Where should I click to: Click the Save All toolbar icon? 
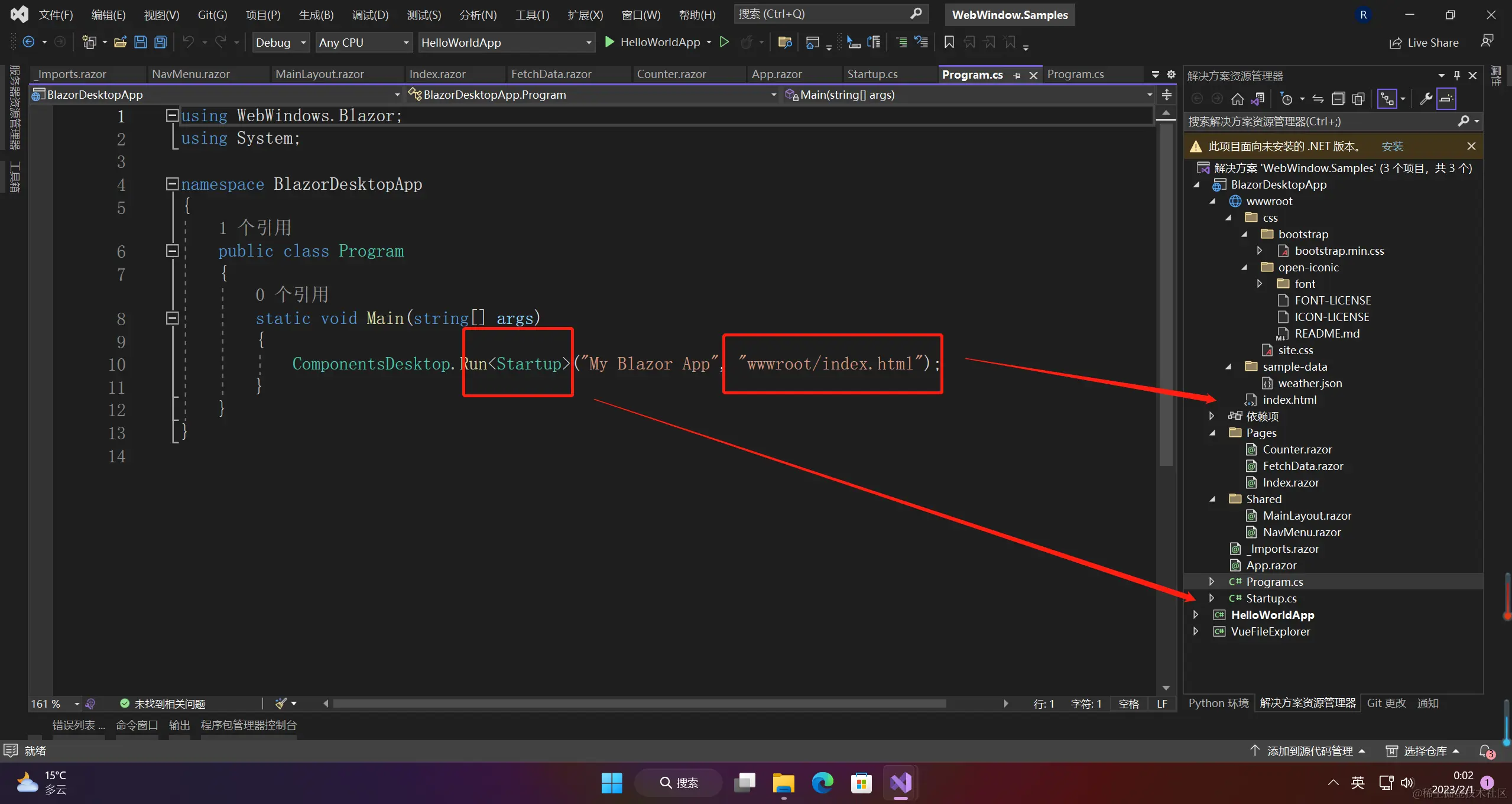160,42
